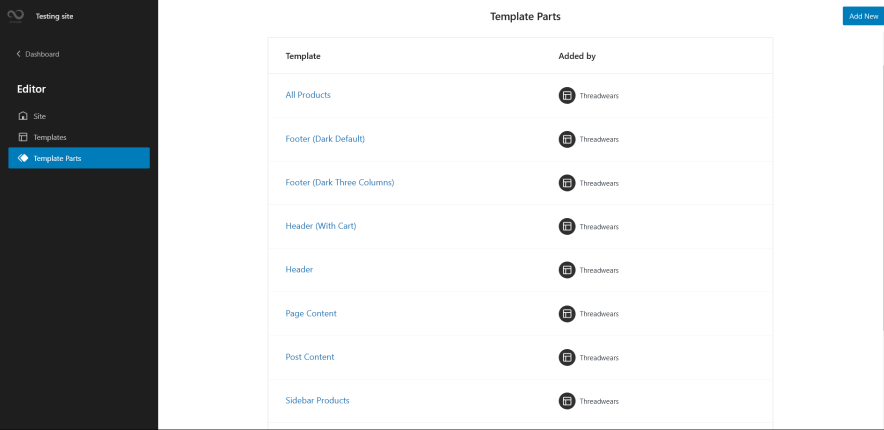Select Templates in the editor sidebar
Screen dimensions: 884x430
[50, 137]
